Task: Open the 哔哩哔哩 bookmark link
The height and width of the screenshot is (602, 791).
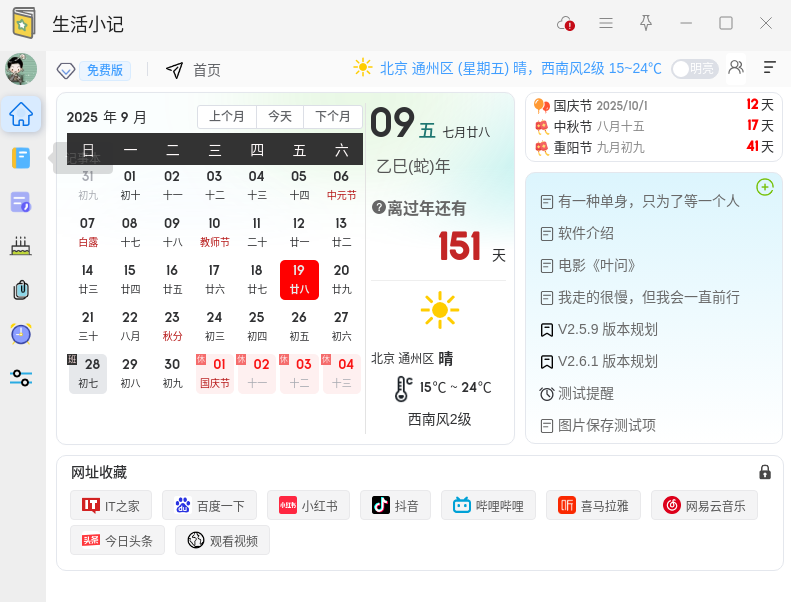Action: (489, 506)
